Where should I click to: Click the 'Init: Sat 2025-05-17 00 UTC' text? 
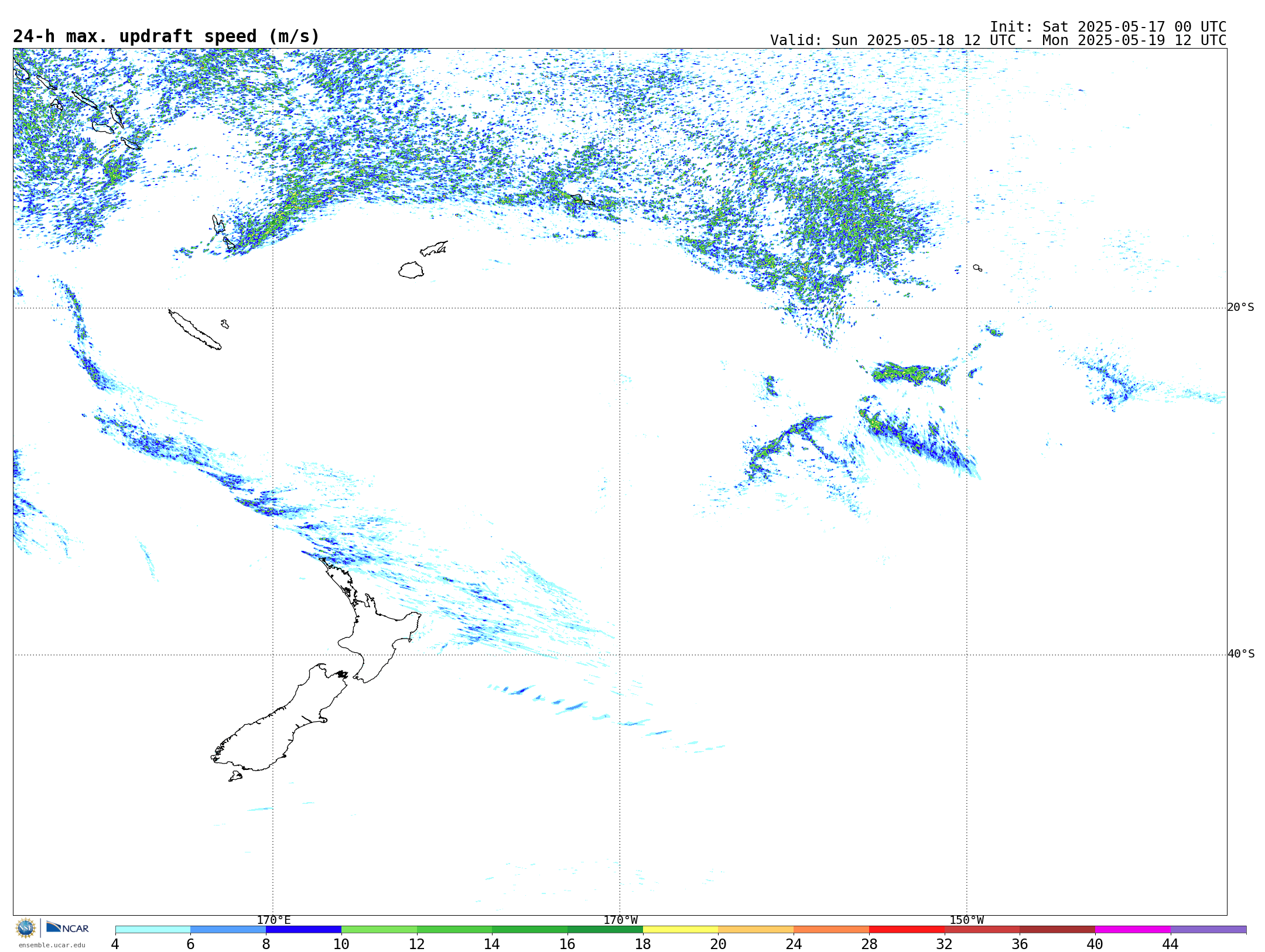pyautogui.click(x=1108, y=27)
